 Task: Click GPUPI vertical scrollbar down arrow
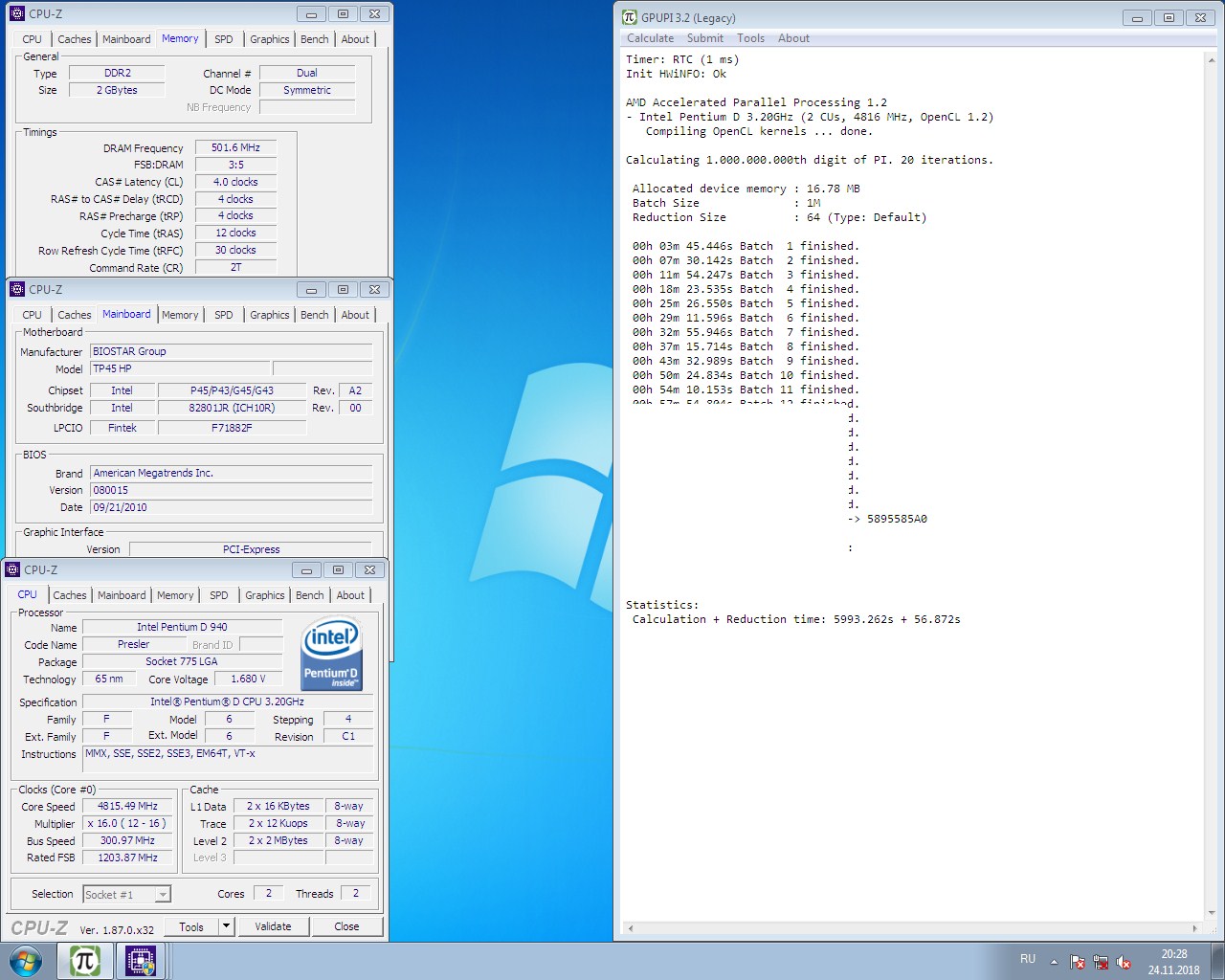click(1211, 913)
